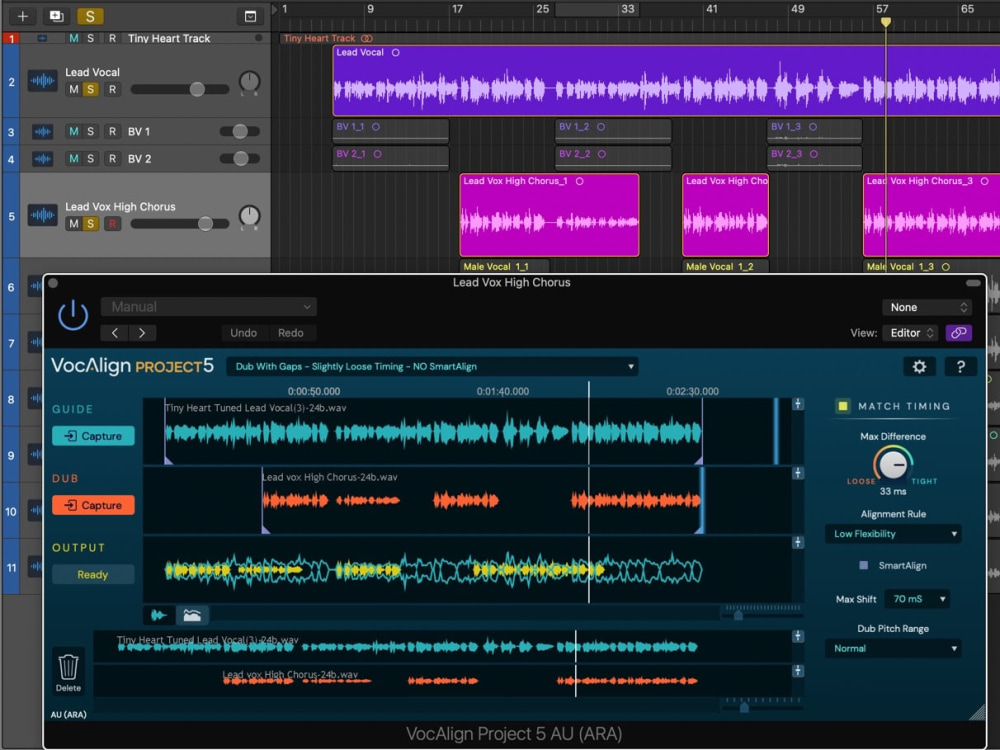1000x750 pixels.
Task: Select the Lead Vocal audio region
Action: [666, 81]
